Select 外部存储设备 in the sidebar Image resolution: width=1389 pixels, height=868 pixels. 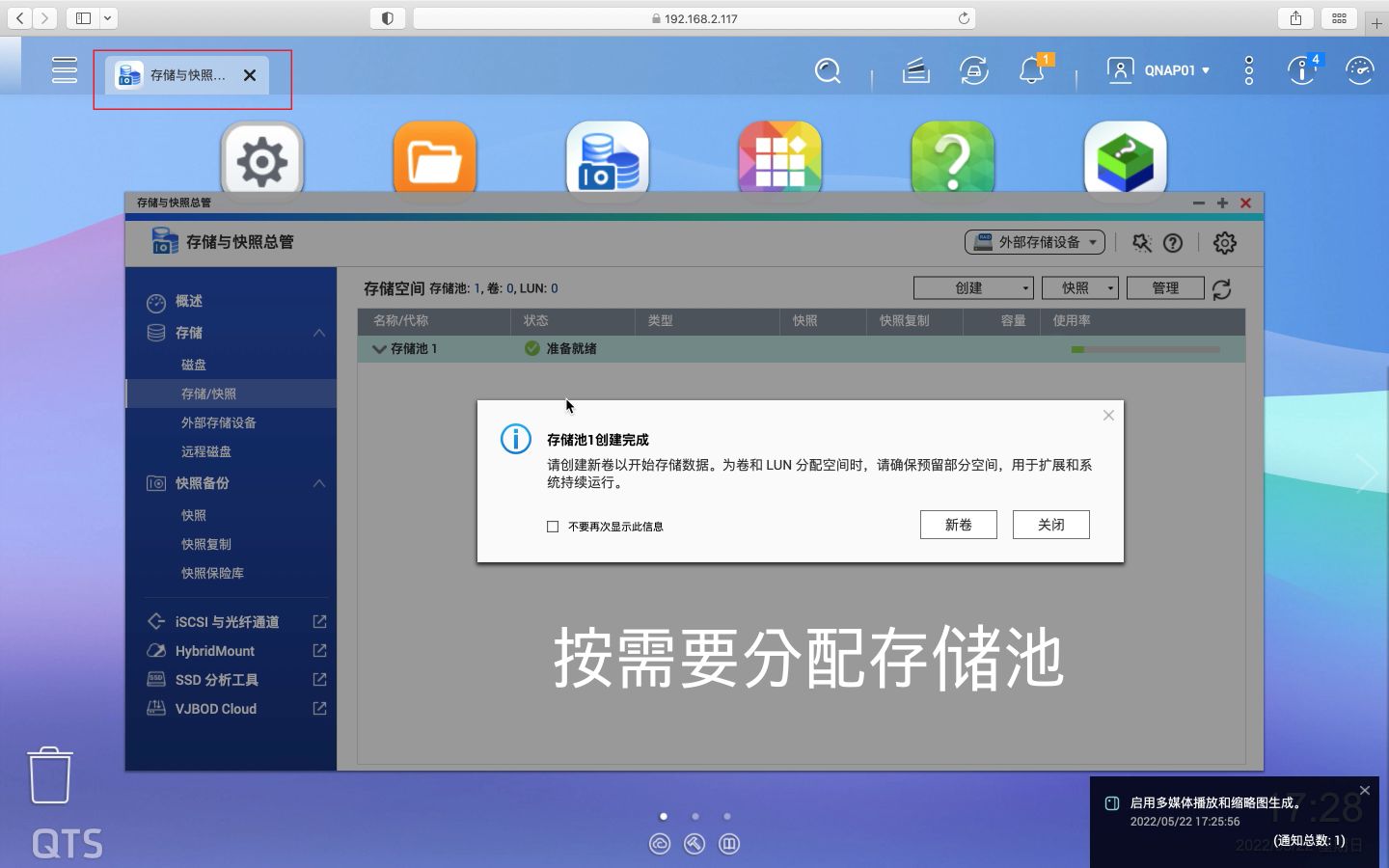219,422
